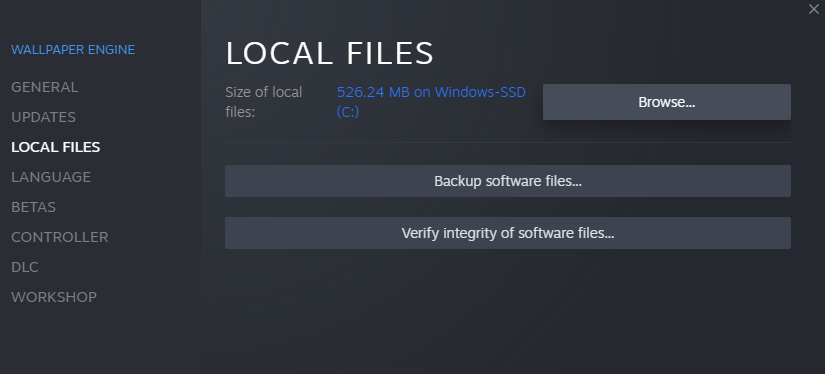Screen dimensions: 825x374
Task: Go to the Betas section
Action: [33, 207]
